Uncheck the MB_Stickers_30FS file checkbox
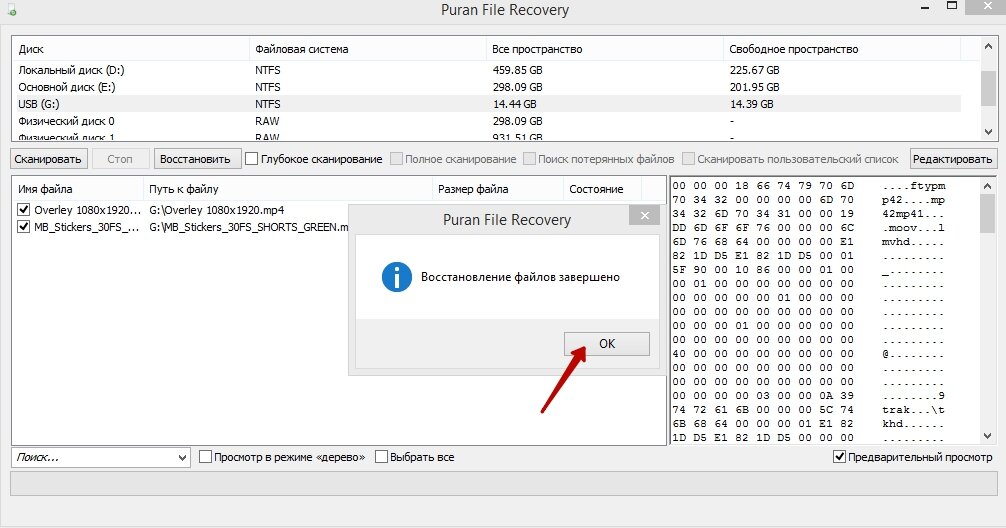Viewport: 1006px width, 528px height. pos(24,226)
